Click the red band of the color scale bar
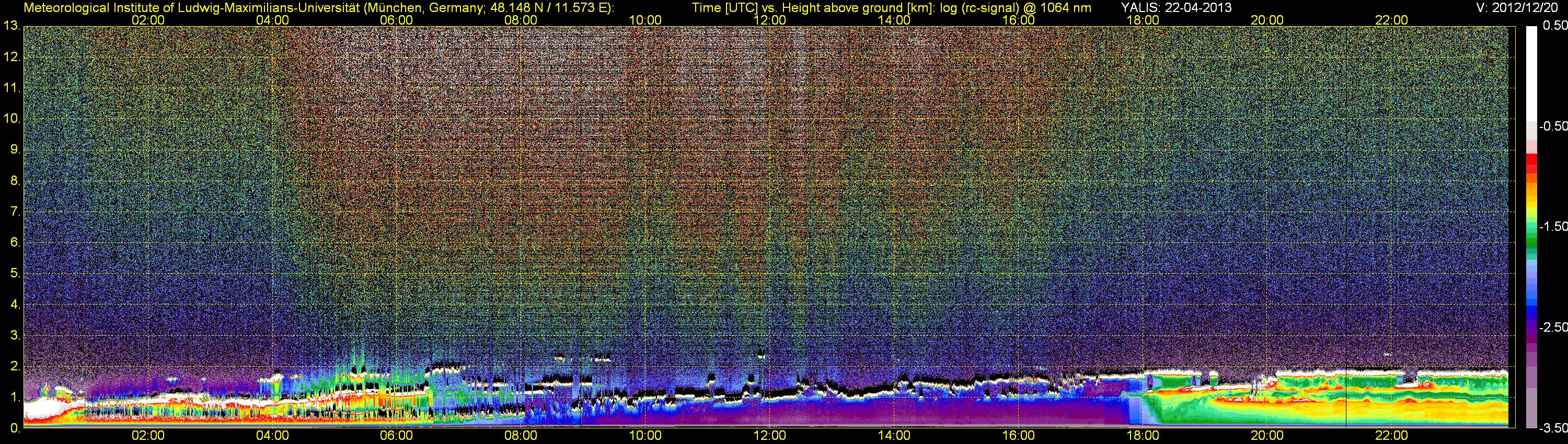This screenshot has height=444, width=1568. point(1531,160)
